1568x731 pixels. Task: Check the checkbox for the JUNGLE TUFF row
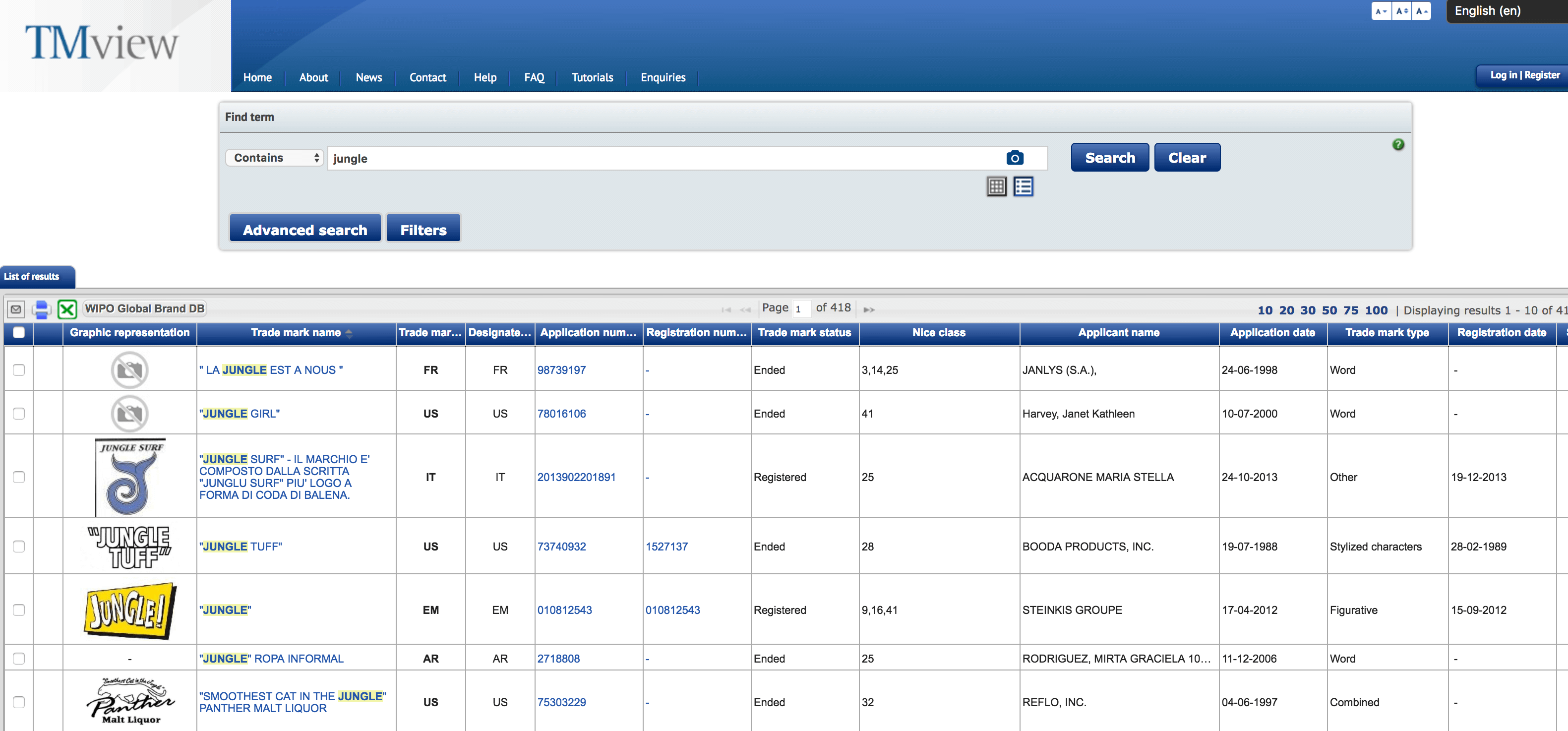click(x=19, y=547)
